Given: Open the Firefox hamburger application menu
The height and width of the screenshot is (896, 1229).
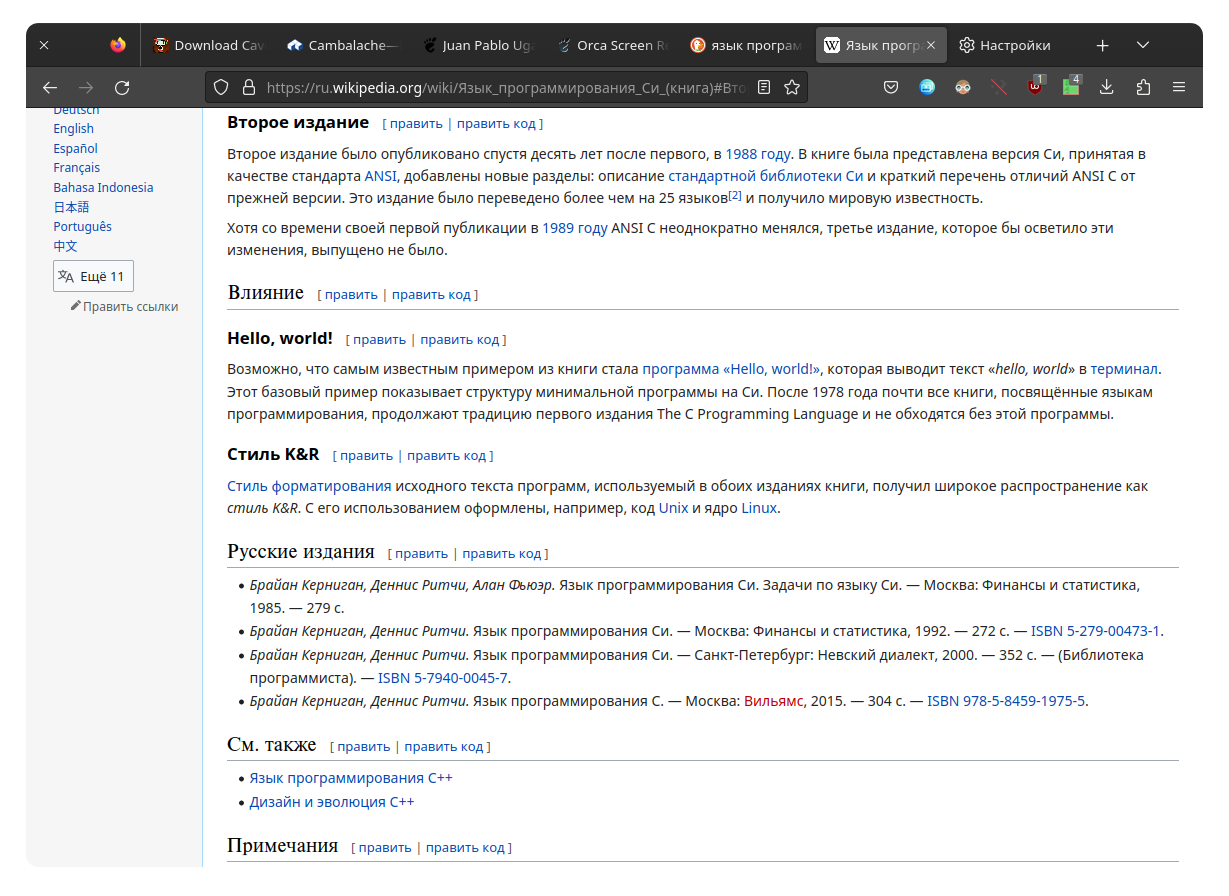Looking at the screenshot, I should click(1179, 88).
